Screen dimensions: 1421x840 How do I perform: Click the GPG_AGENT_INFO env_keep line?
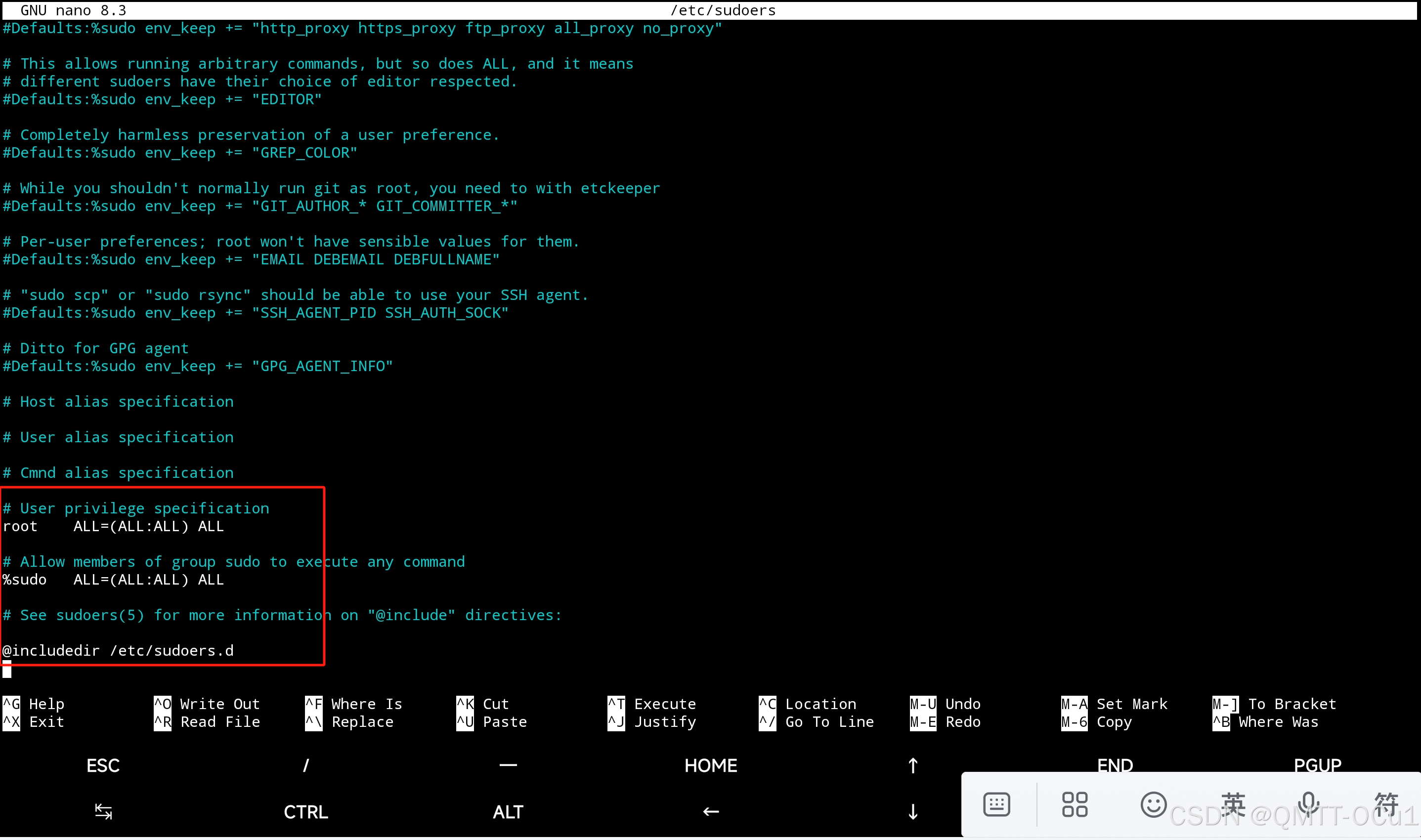pyautogui.click(x=198, y=366)
